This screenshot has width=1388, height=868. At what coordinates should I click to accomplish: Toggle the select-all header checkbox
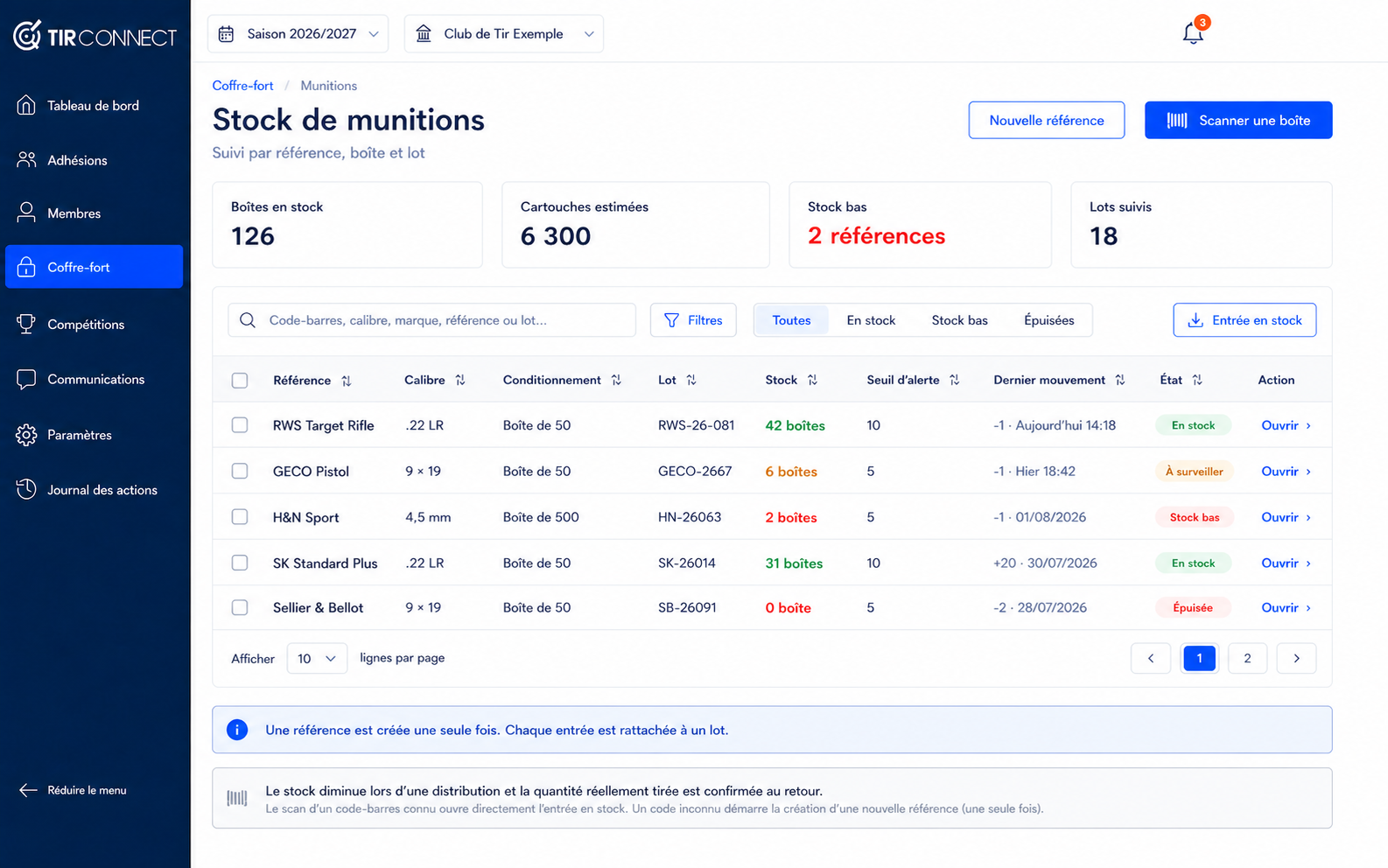click(240, 381)
